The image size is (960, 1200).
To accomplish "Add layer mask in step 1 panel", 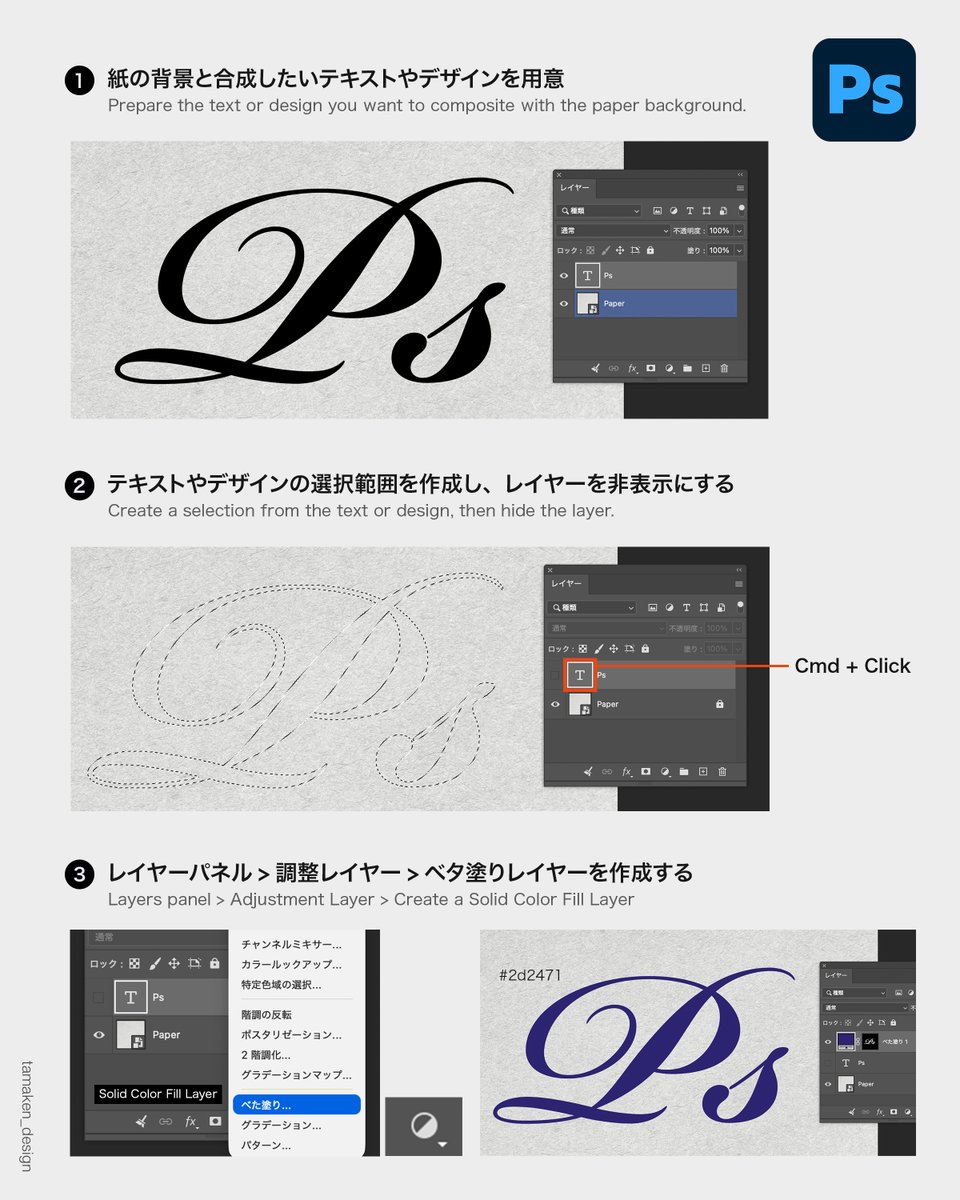I will point(651,368).
